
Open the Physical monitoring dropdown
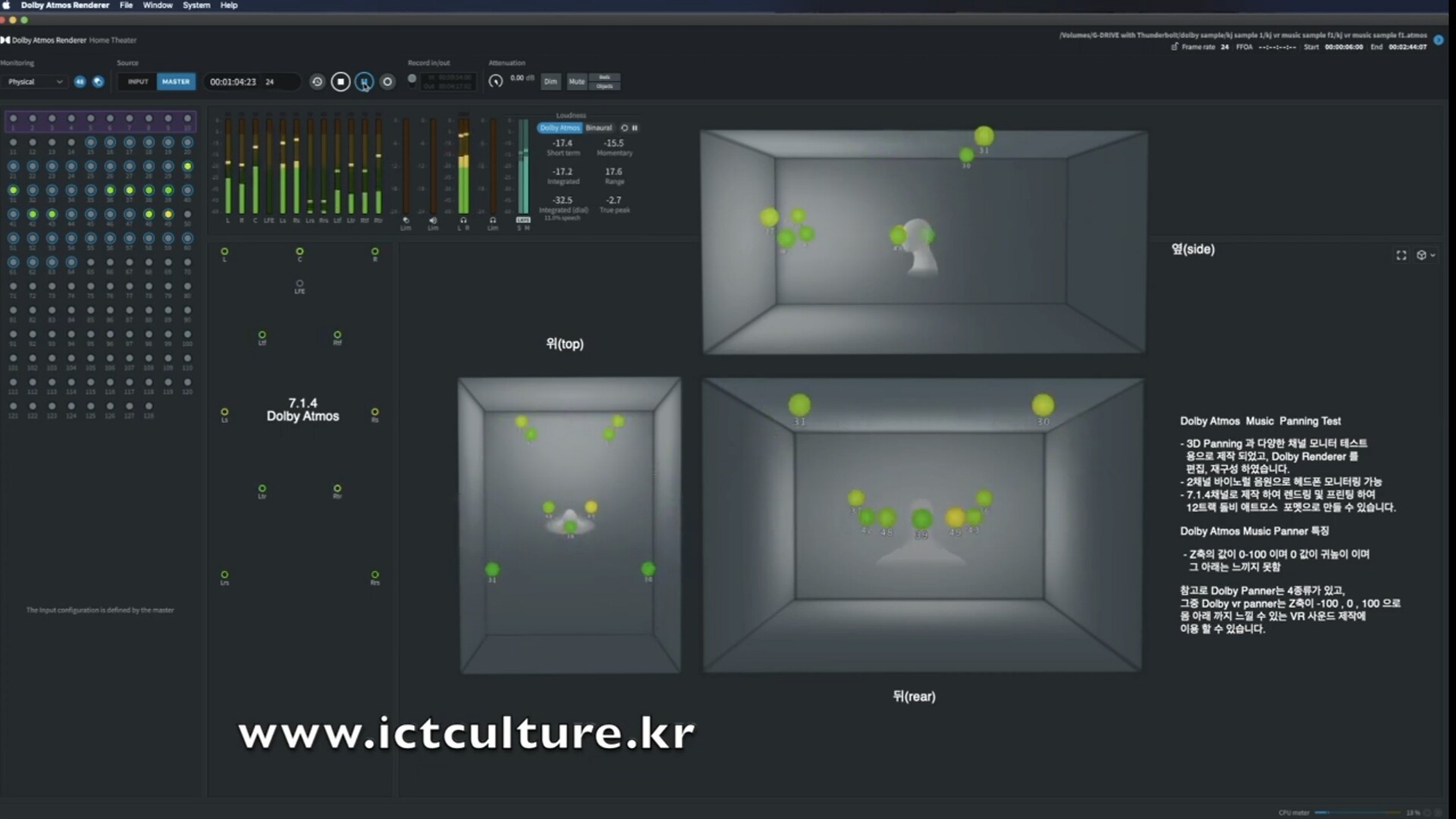35,81
